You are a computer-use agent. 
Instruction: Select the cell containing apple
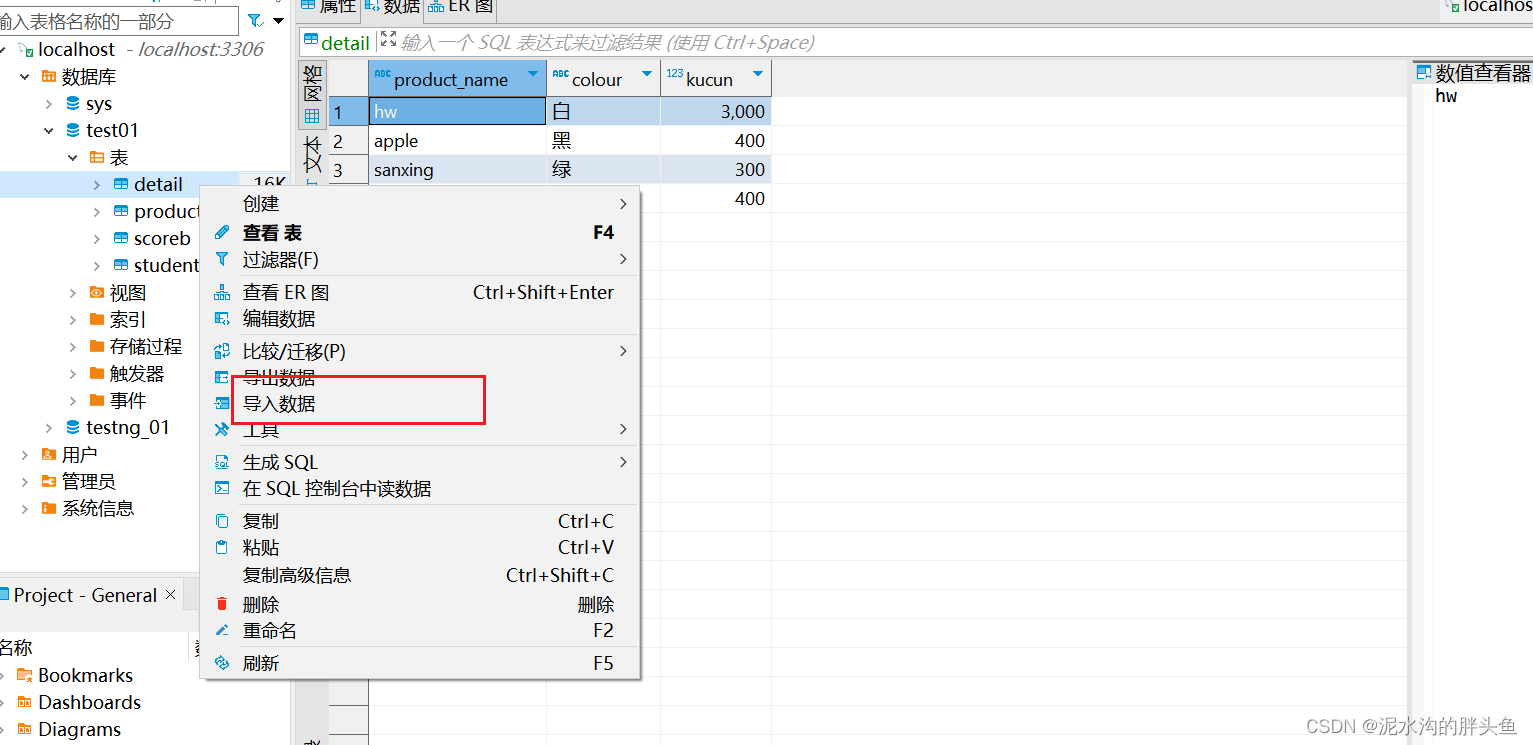[457, 141]
